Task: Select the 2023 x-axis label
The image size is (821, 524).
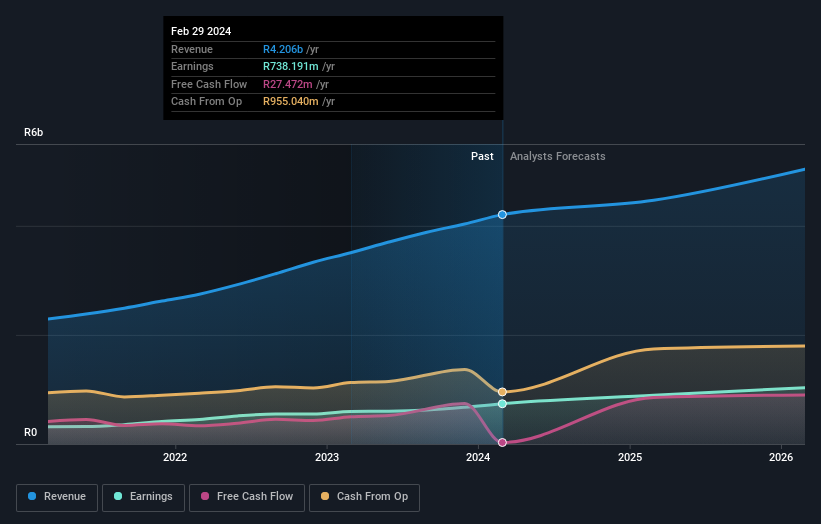Action: pos(327,457)
